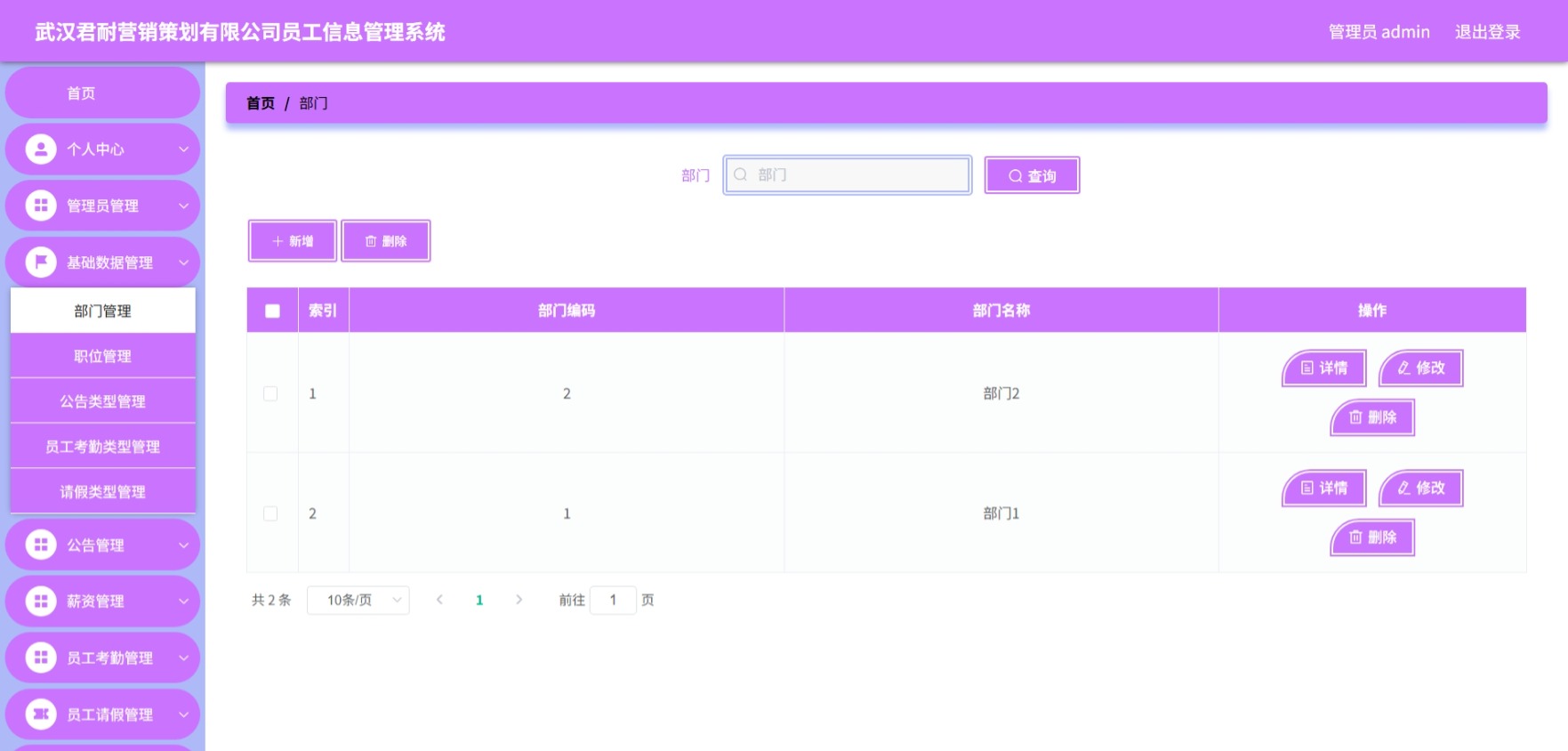This screenshot has width=1568, height=751.
Task: Expand the 员工请假管理 menu chevron
Action: 183,714
